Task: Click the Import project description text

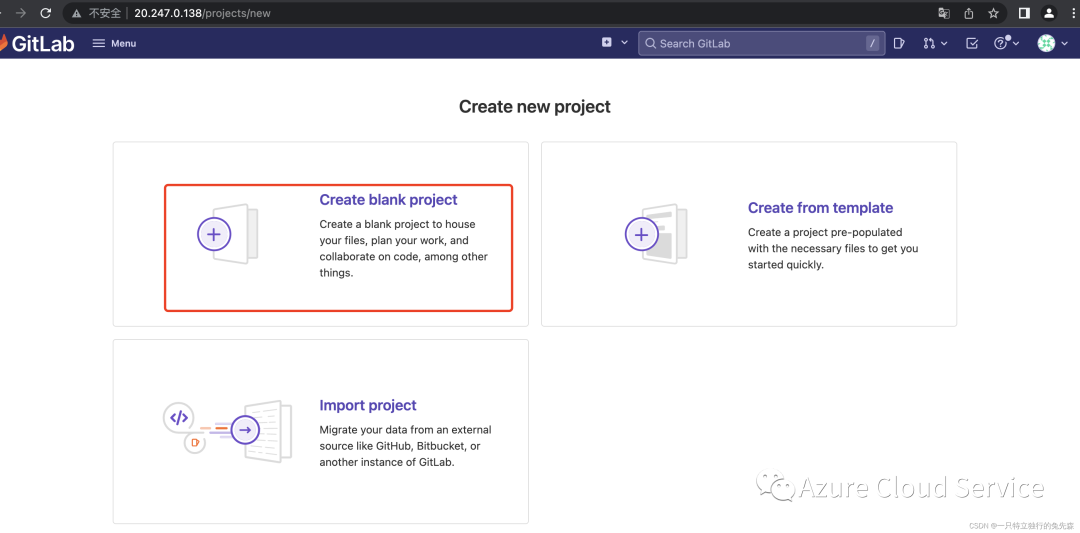Action: (x=405, y=446)
